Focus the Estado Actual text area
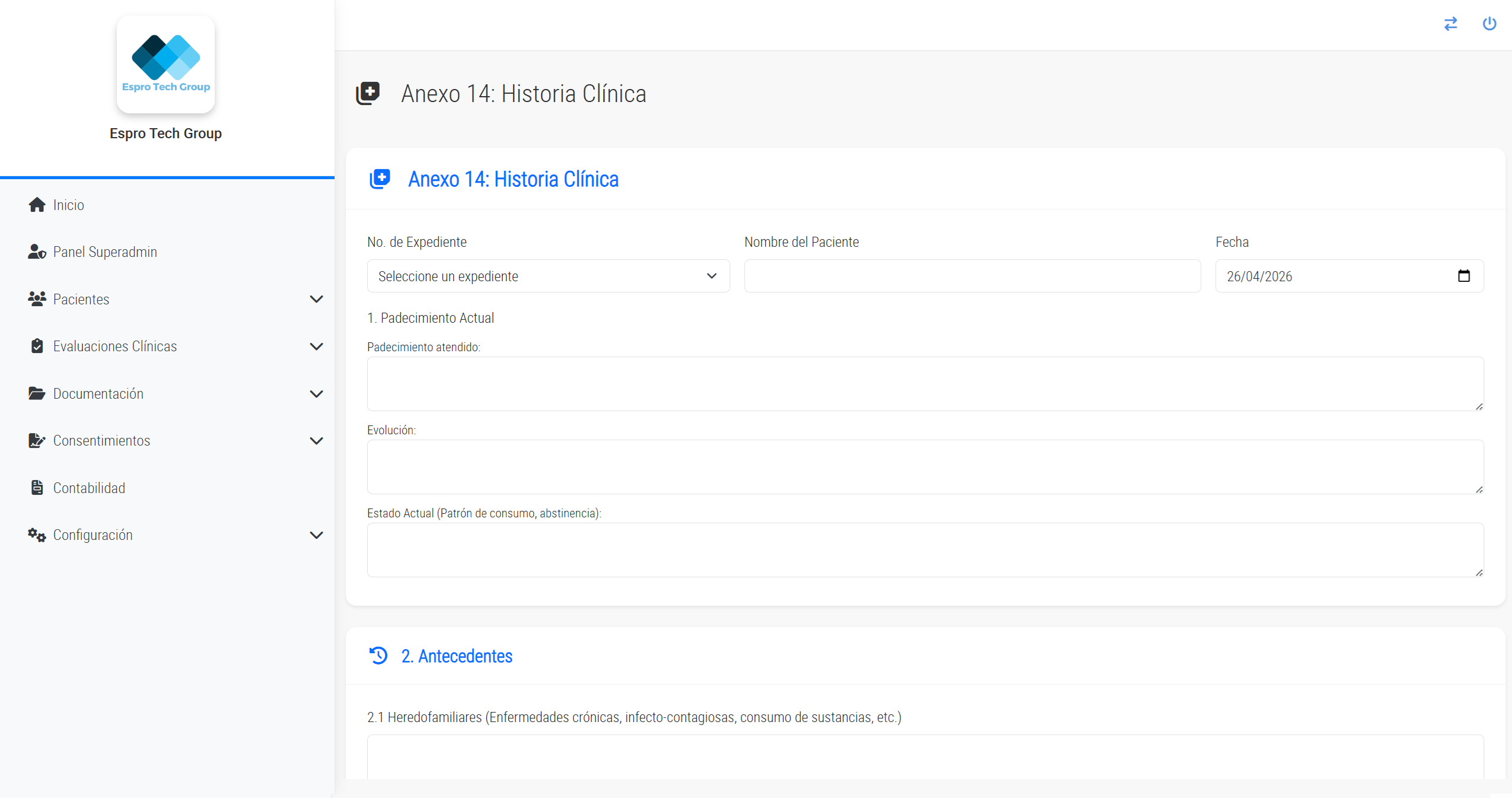This screenshot has width=1512, height=798. click(925, 550)
